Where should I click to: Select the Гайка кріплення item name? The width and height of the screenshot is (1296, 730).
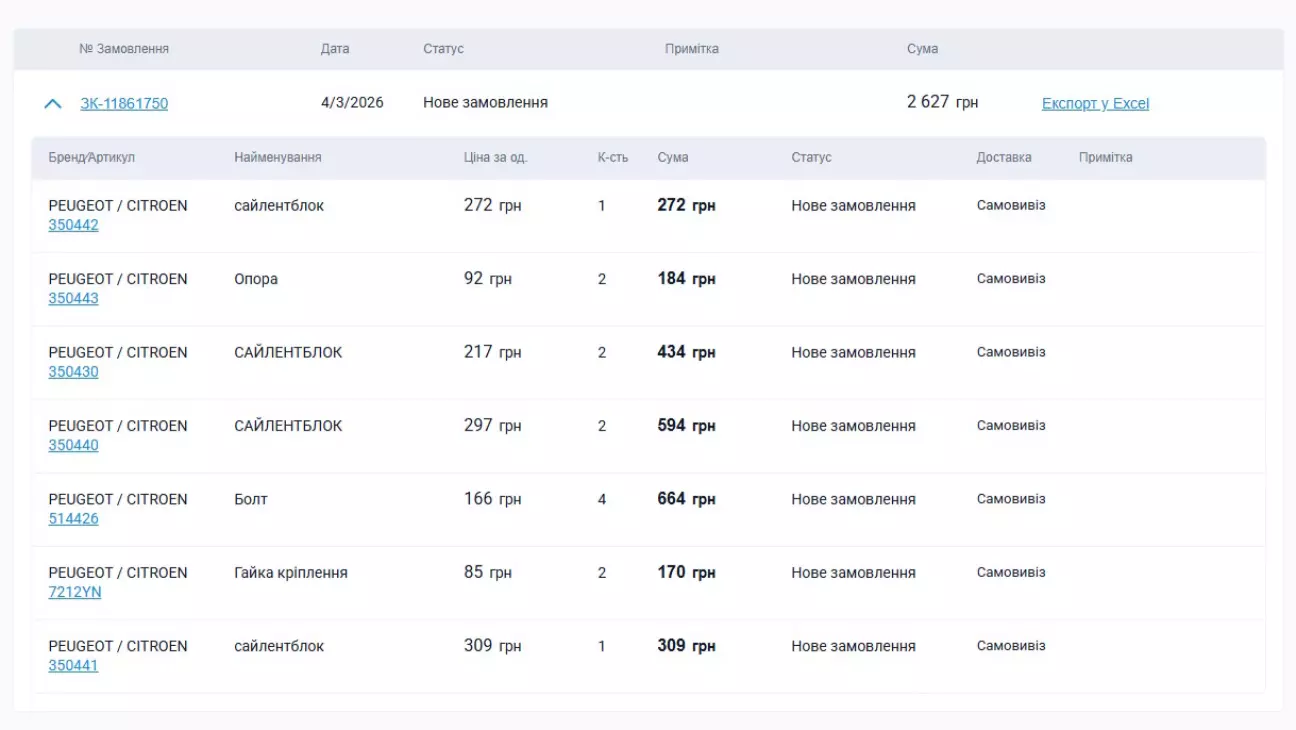click(291, 573)
